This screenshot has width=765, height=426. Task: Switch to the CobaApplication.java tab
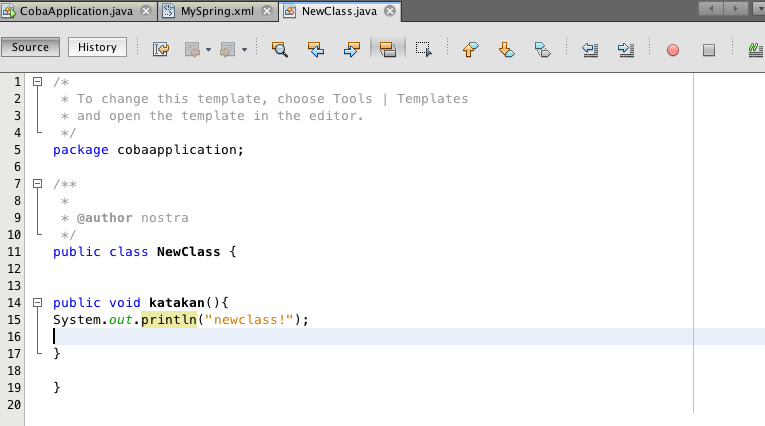(x=76, y=11)
